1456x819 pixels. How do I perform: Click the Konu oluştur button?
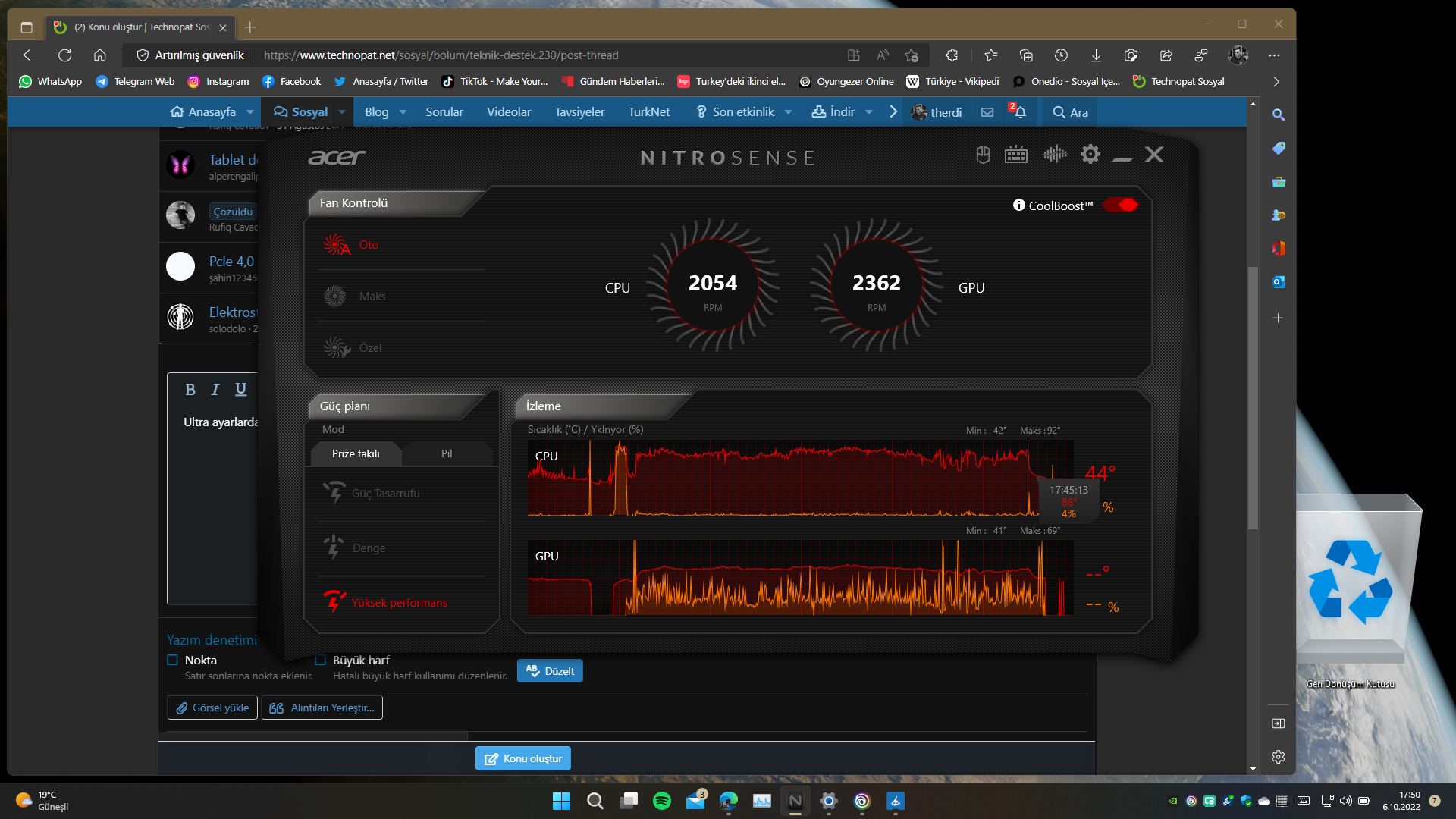522,758
